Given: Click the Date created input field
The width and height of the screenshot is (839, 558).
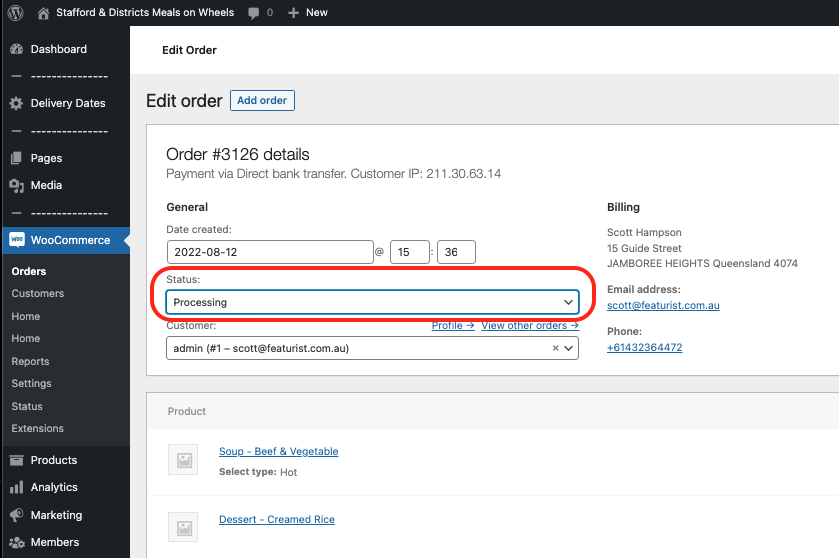Looking at the screenshot, I should (x=270, y=252).
